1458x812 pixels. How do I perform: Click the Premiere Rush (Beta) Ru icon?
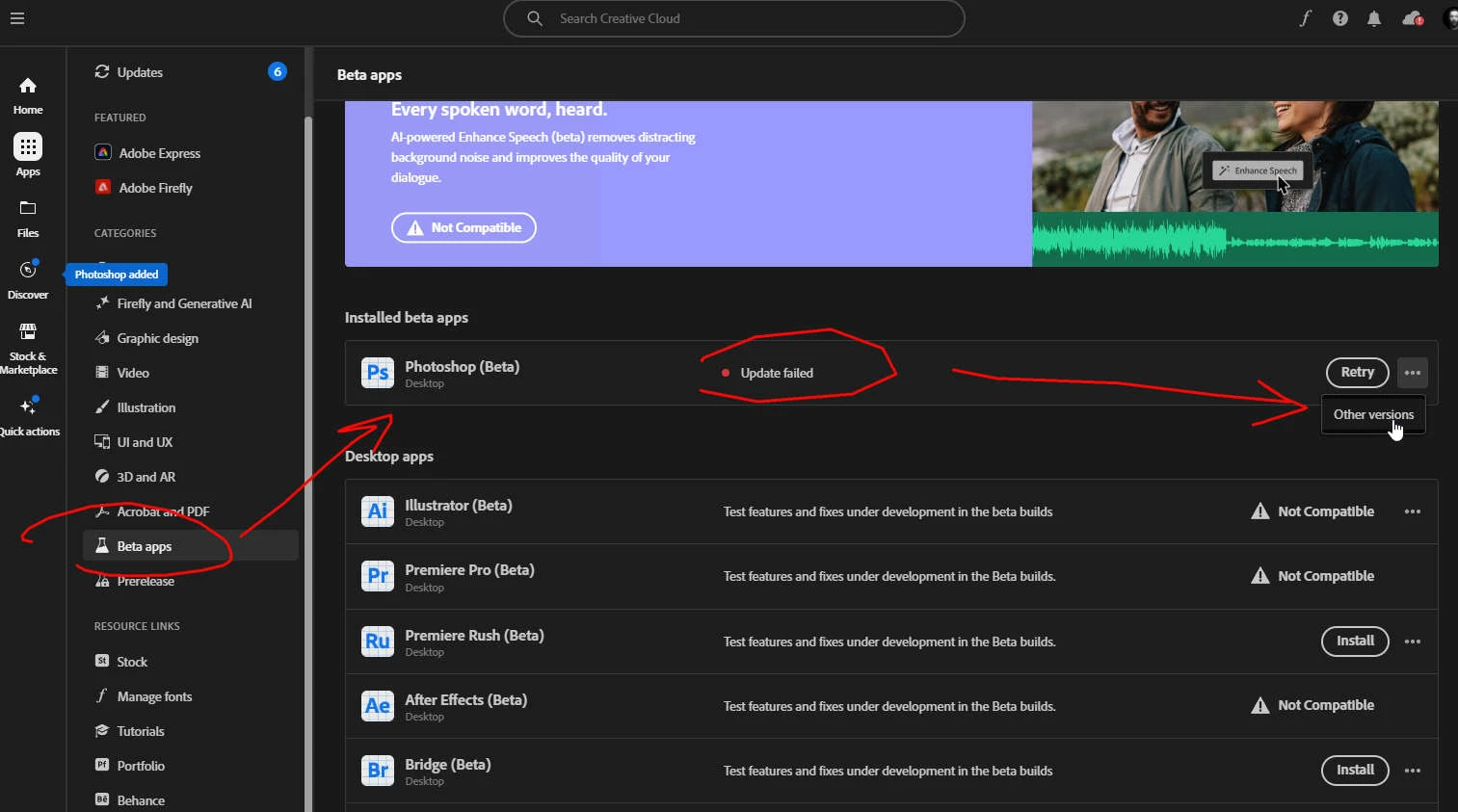click(378, 642)
